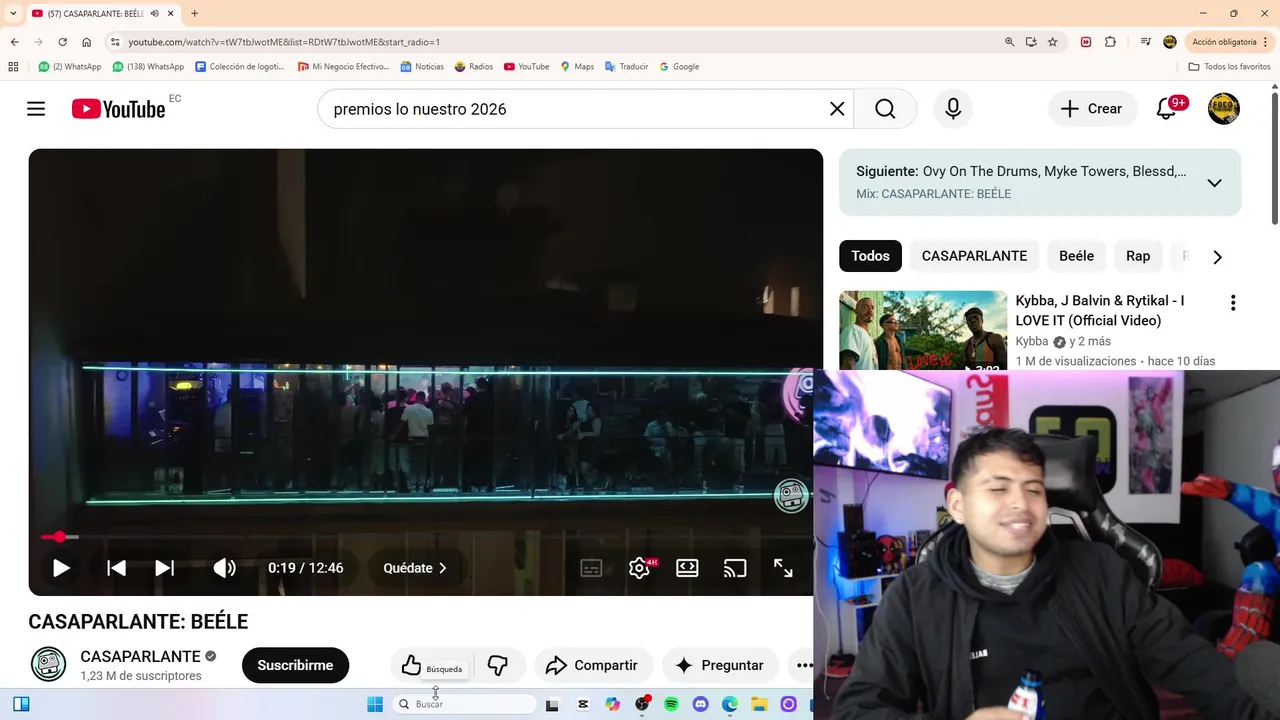Screen dimensions: 1280x720
Task: Open the Noticias bookmark
Action: click(422, 67)
